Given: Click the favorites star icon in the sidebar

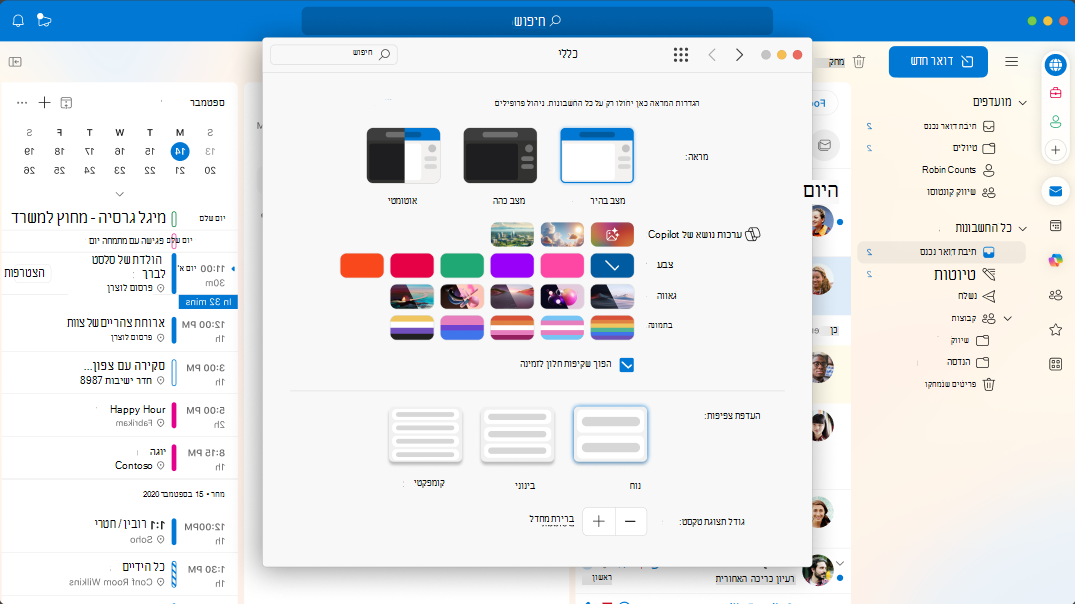Looking at the screenshot, I should pyautogui.click(x=1056, y=330).
